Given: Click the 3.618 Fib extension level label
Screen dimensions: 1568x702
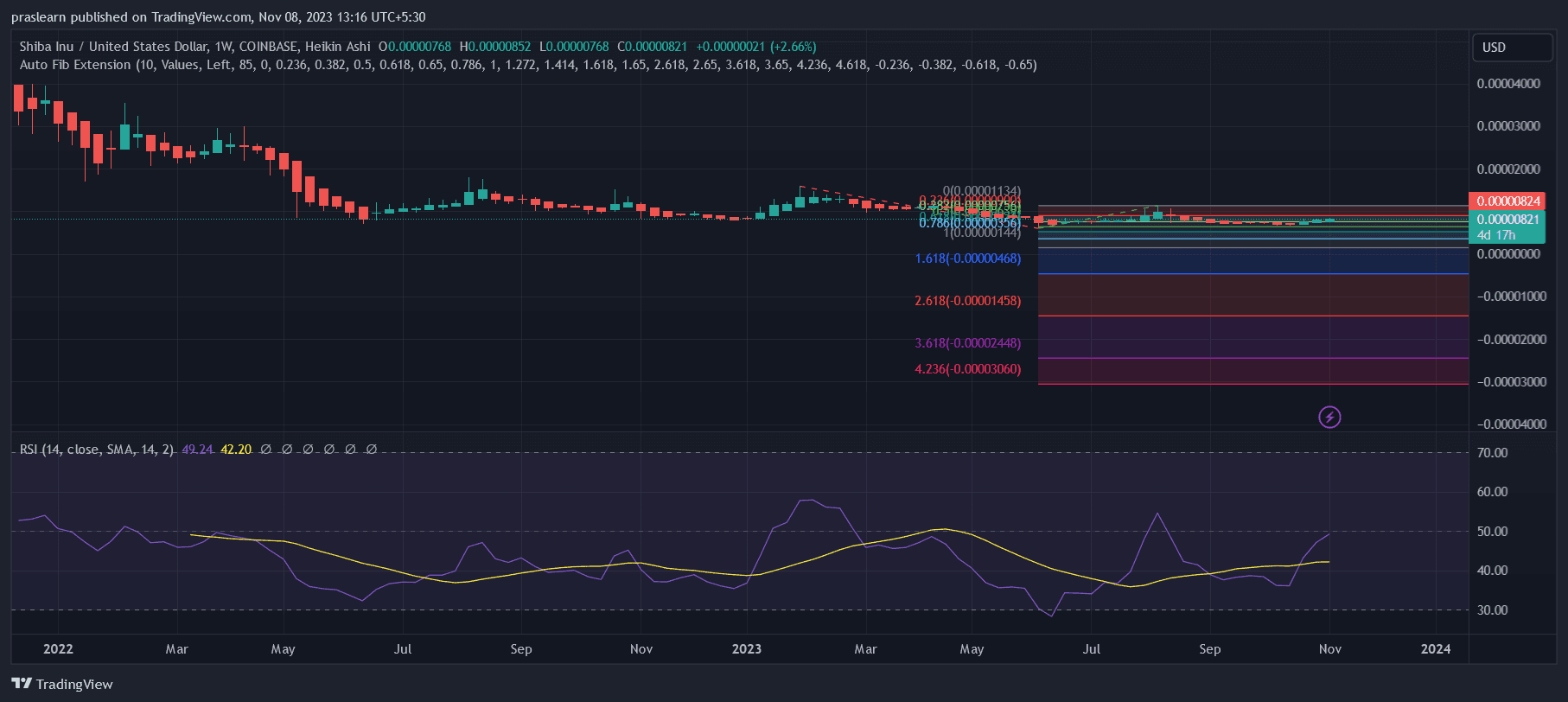Looking at the screenshot, I should click(x=967, y=343).
